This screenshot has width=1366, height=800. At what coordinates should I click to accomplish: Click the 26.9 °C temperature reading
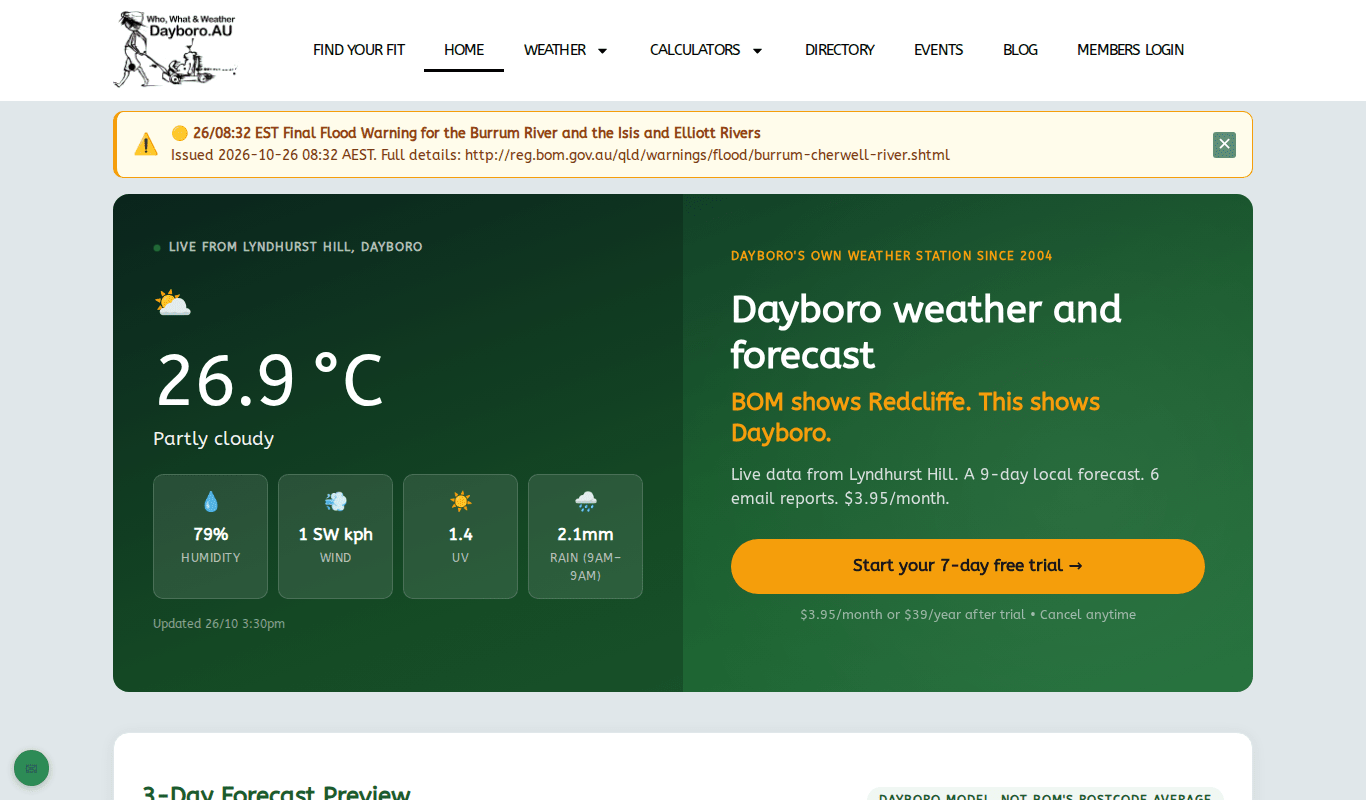269,381
